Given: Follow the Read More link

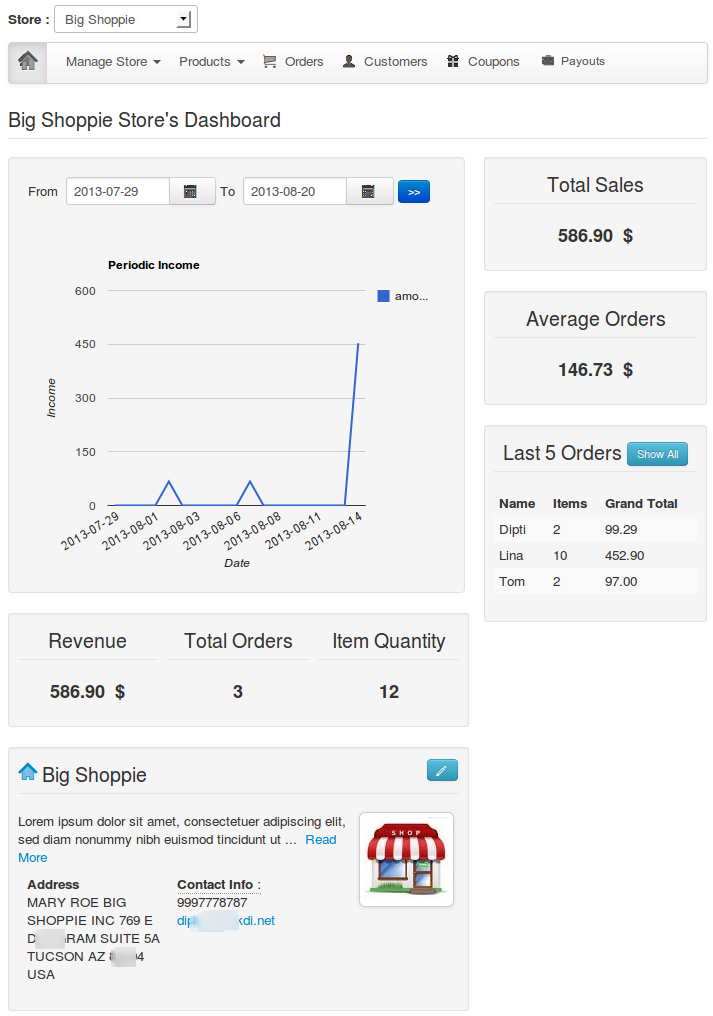Looking at the screenshot, I should [321, 840].
